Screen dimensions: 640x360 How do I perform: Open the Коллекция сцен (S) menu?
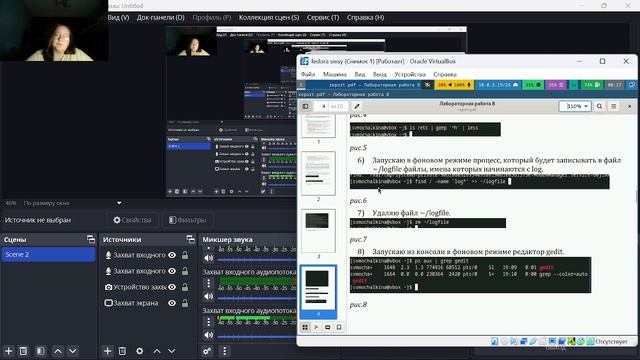[x=269, y=18]
